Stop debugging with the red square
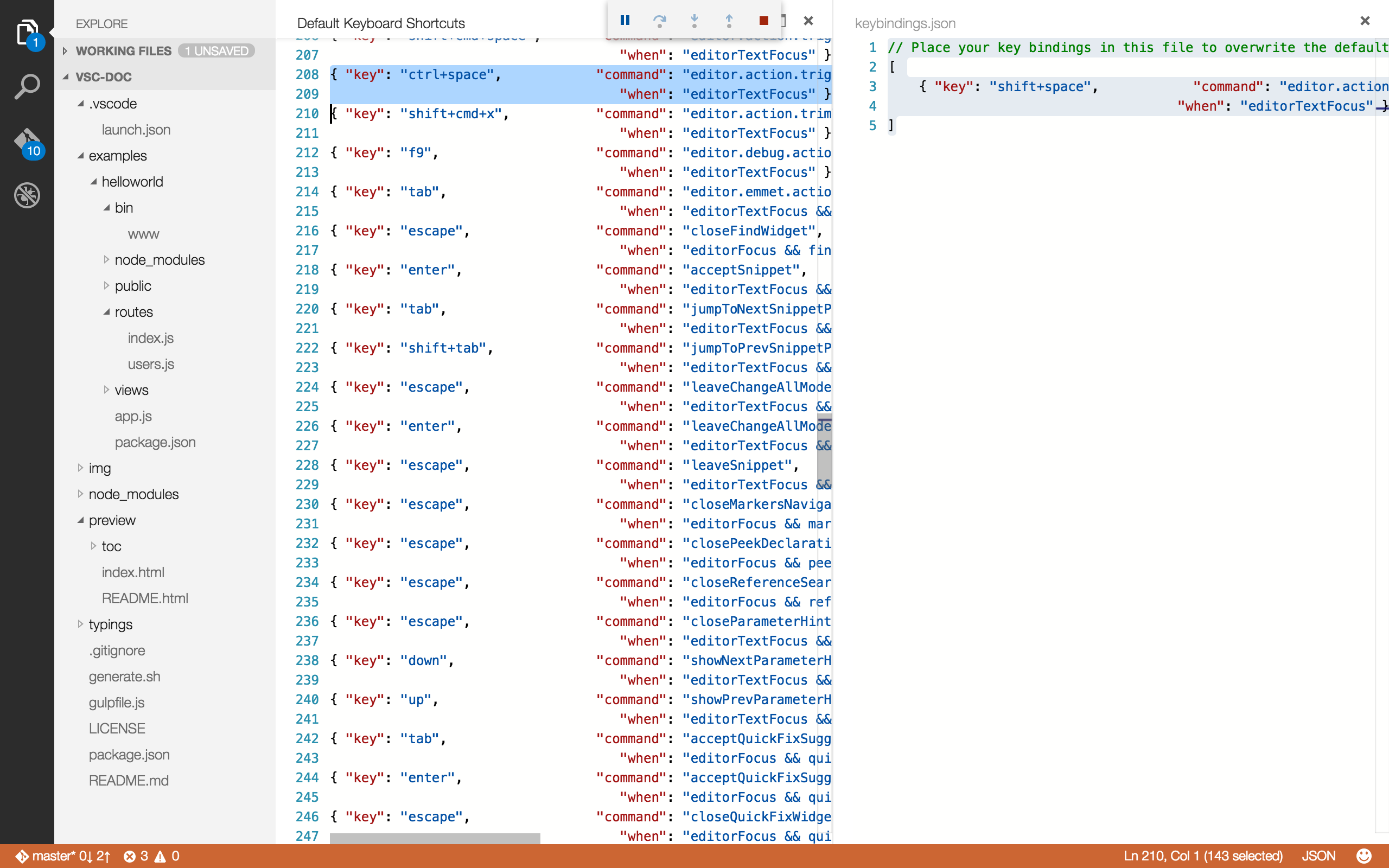 pyautogui.click(x=763, y=21)
